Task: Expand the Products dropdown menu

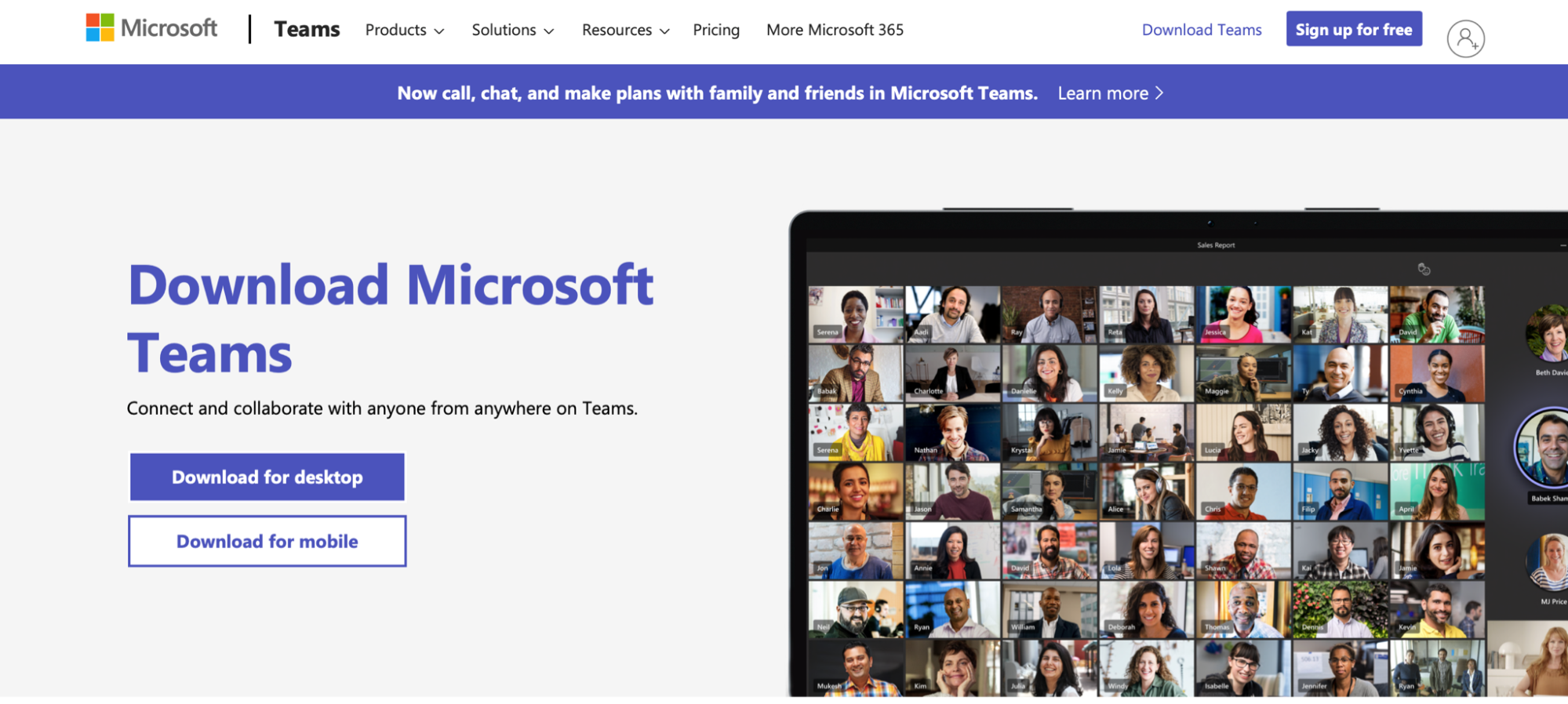Action: click(404, 30)
